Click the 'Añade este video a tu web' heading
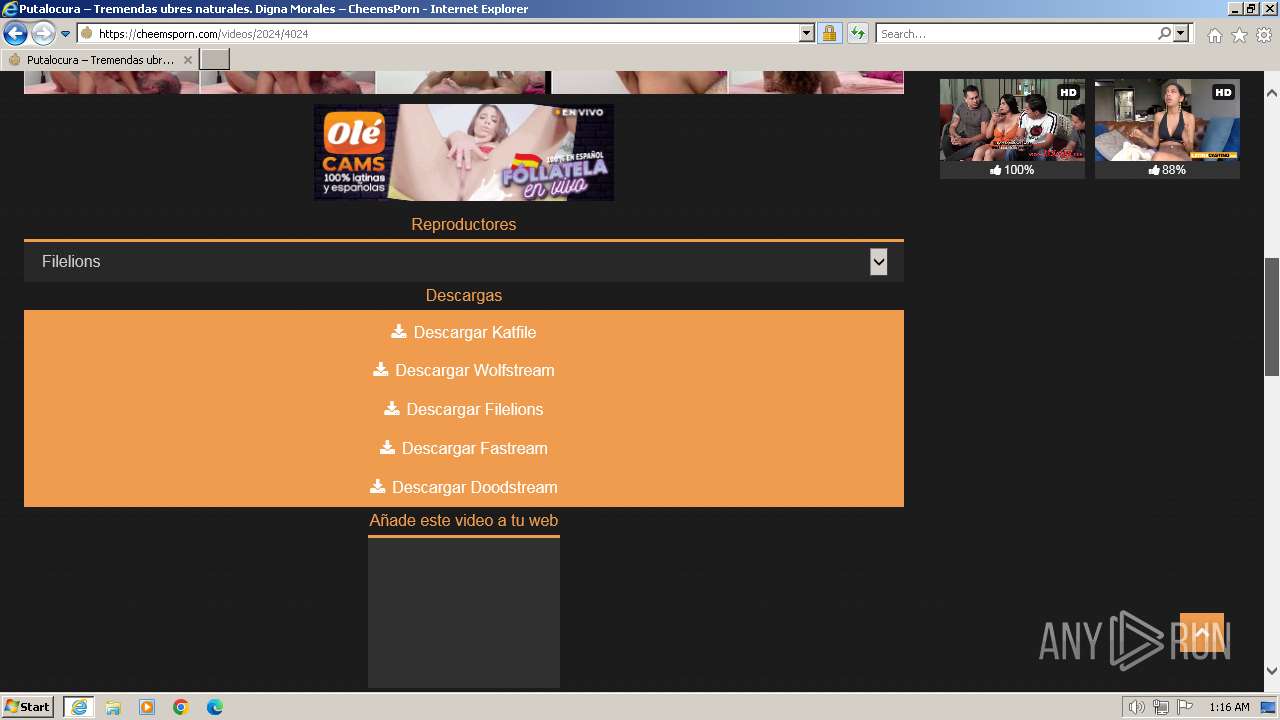 click(464, 520)
